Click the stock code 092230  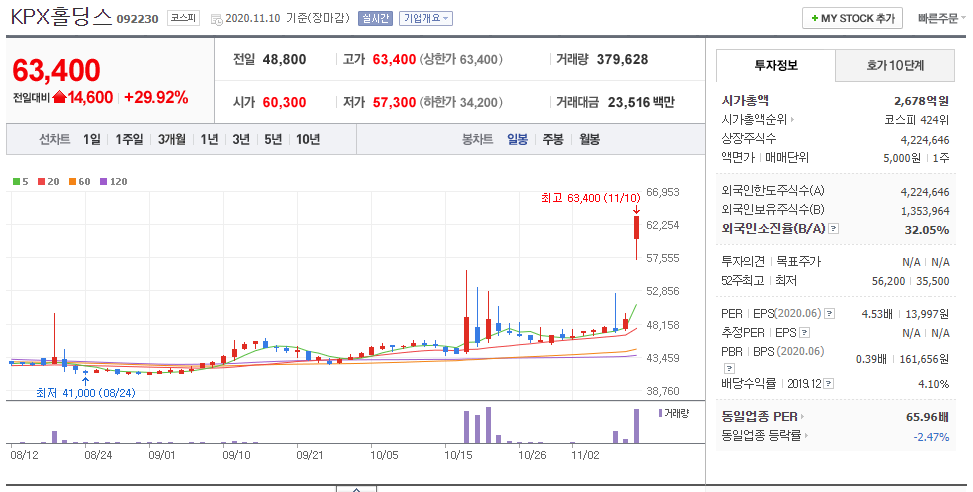138,19
